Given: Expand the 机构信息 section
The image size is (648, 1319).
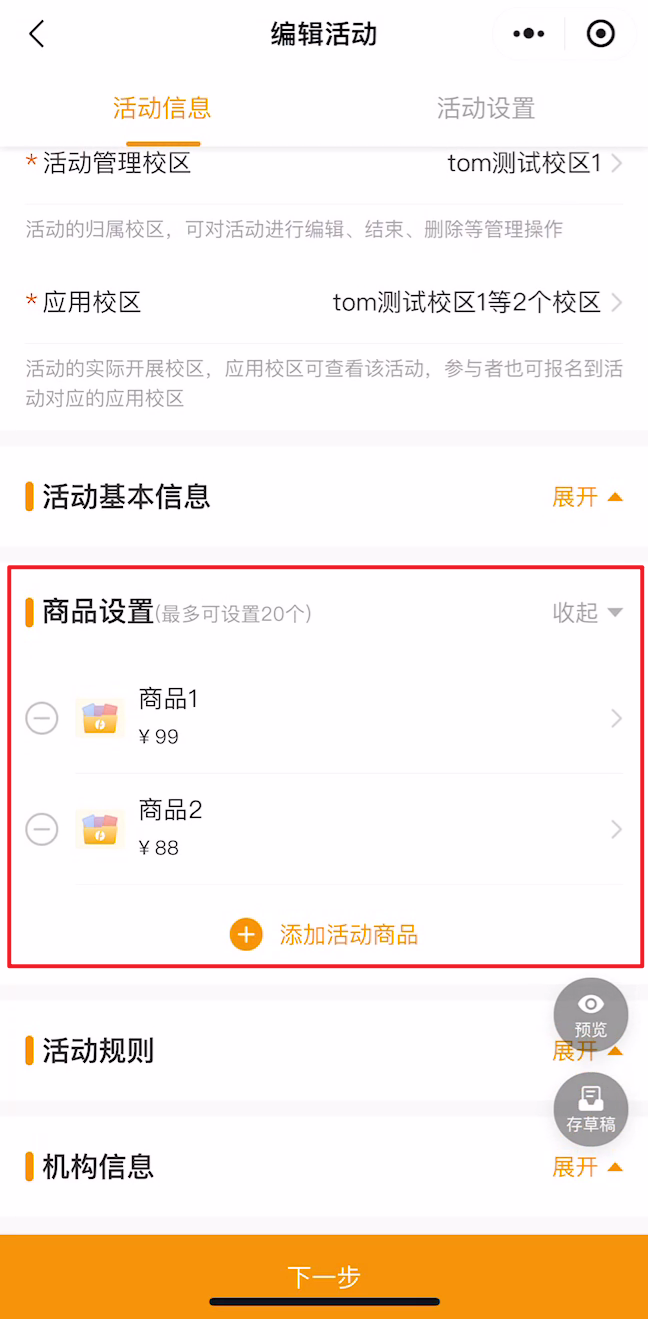Looking at the screenshot, I should [588, 1167].
